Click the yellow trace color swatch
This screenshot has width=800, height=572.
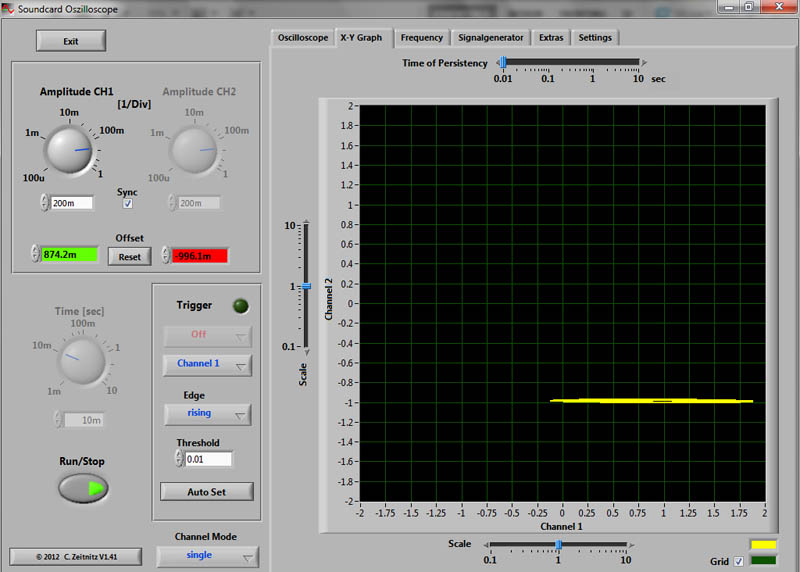tap(764, 546)
